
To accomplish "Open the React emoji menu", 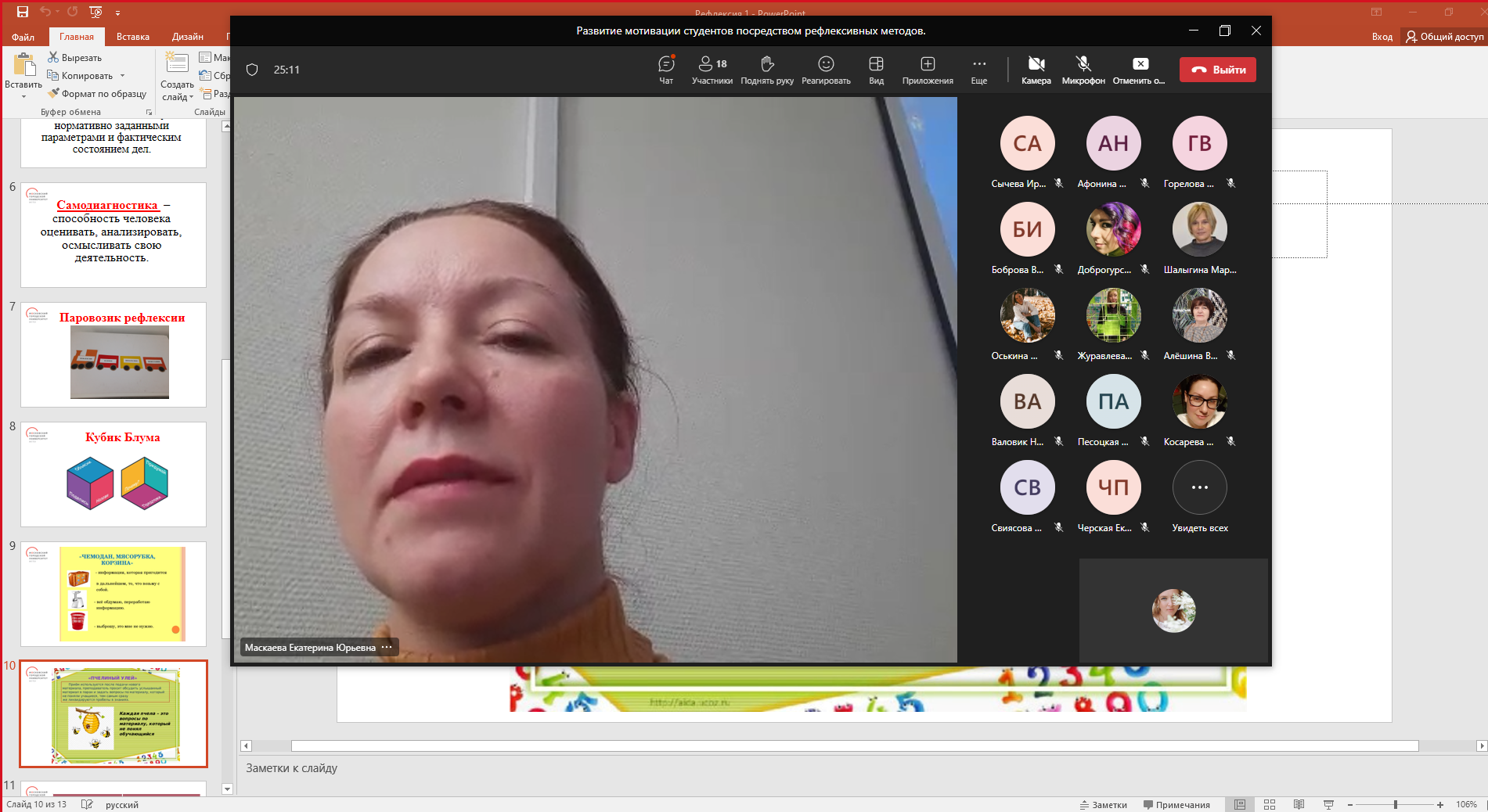I will [826, 70].
